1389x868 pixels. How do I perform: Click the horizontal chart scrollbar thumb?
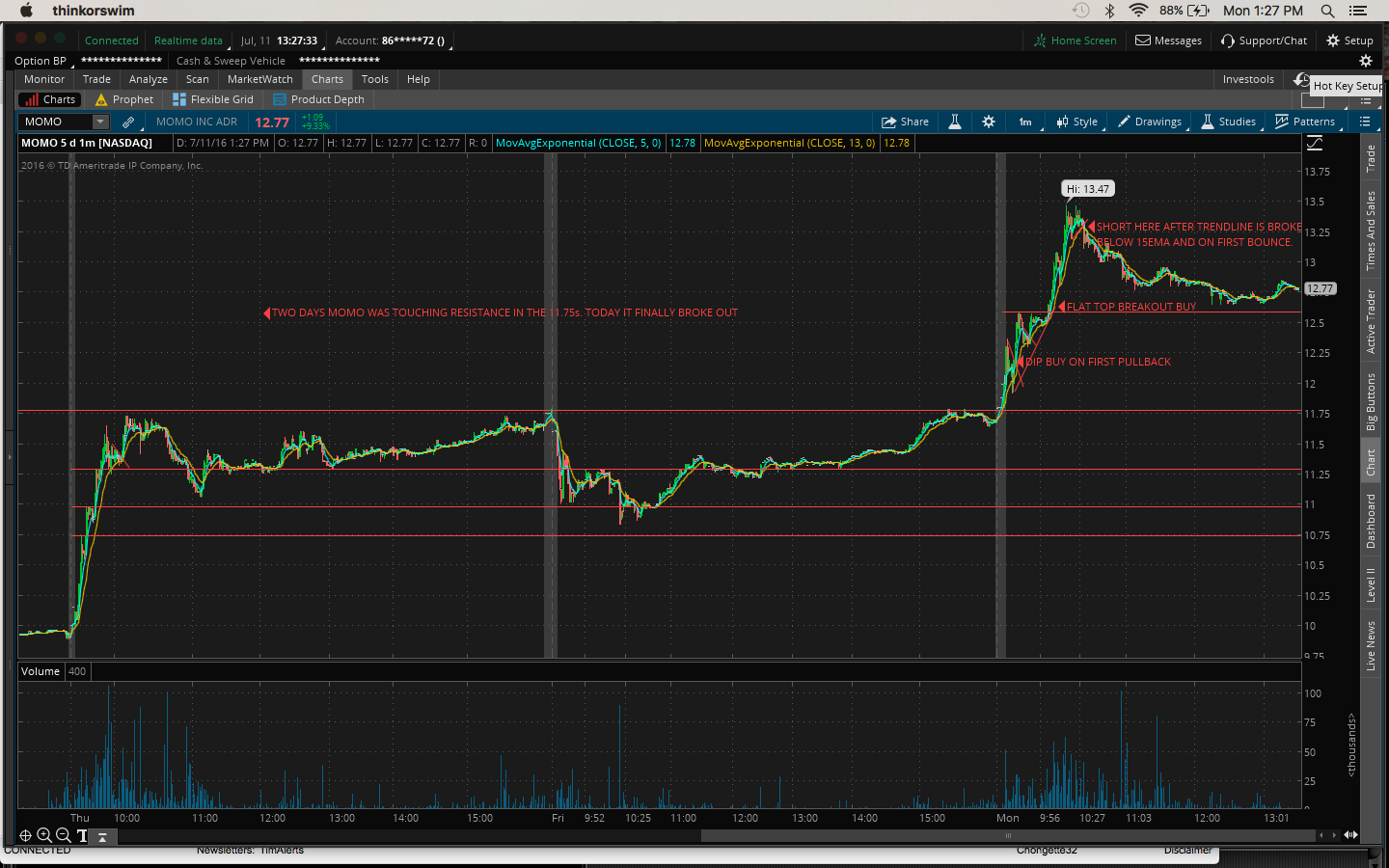(1008, 835)
